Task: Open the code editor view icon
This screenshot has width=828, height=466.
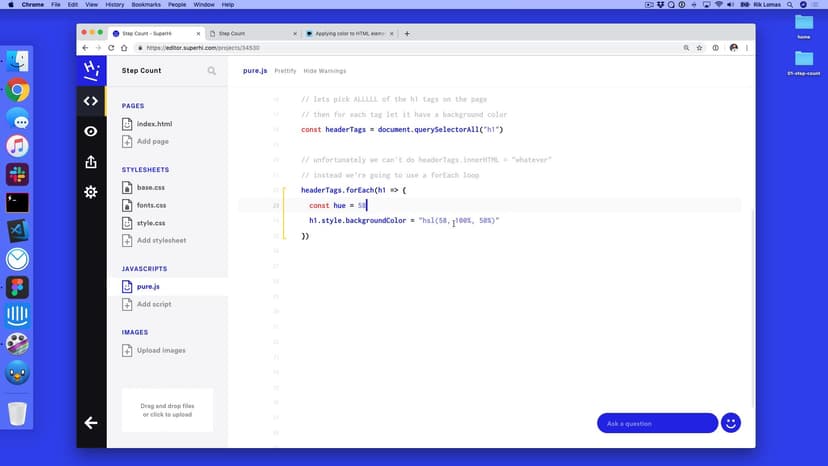Action: 91,101
